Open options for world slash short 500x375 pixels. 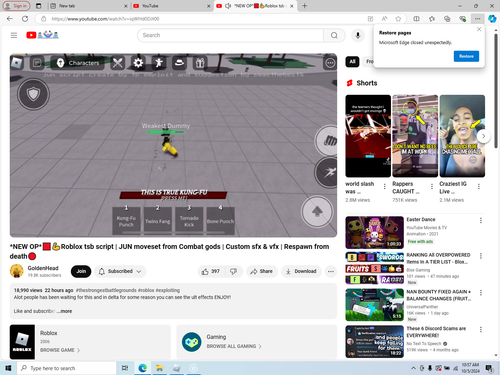pos(385,186)
